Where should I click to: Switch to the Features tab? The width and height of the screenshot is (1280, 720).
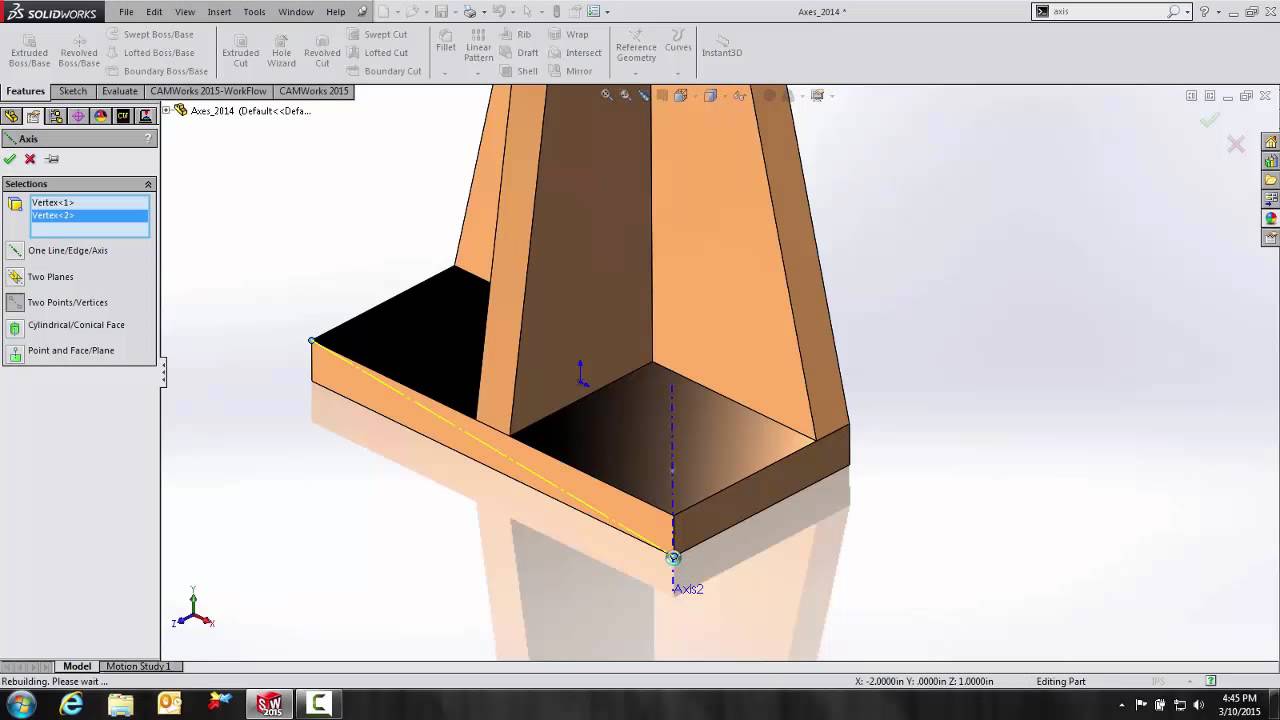click(x=26, y=91)
